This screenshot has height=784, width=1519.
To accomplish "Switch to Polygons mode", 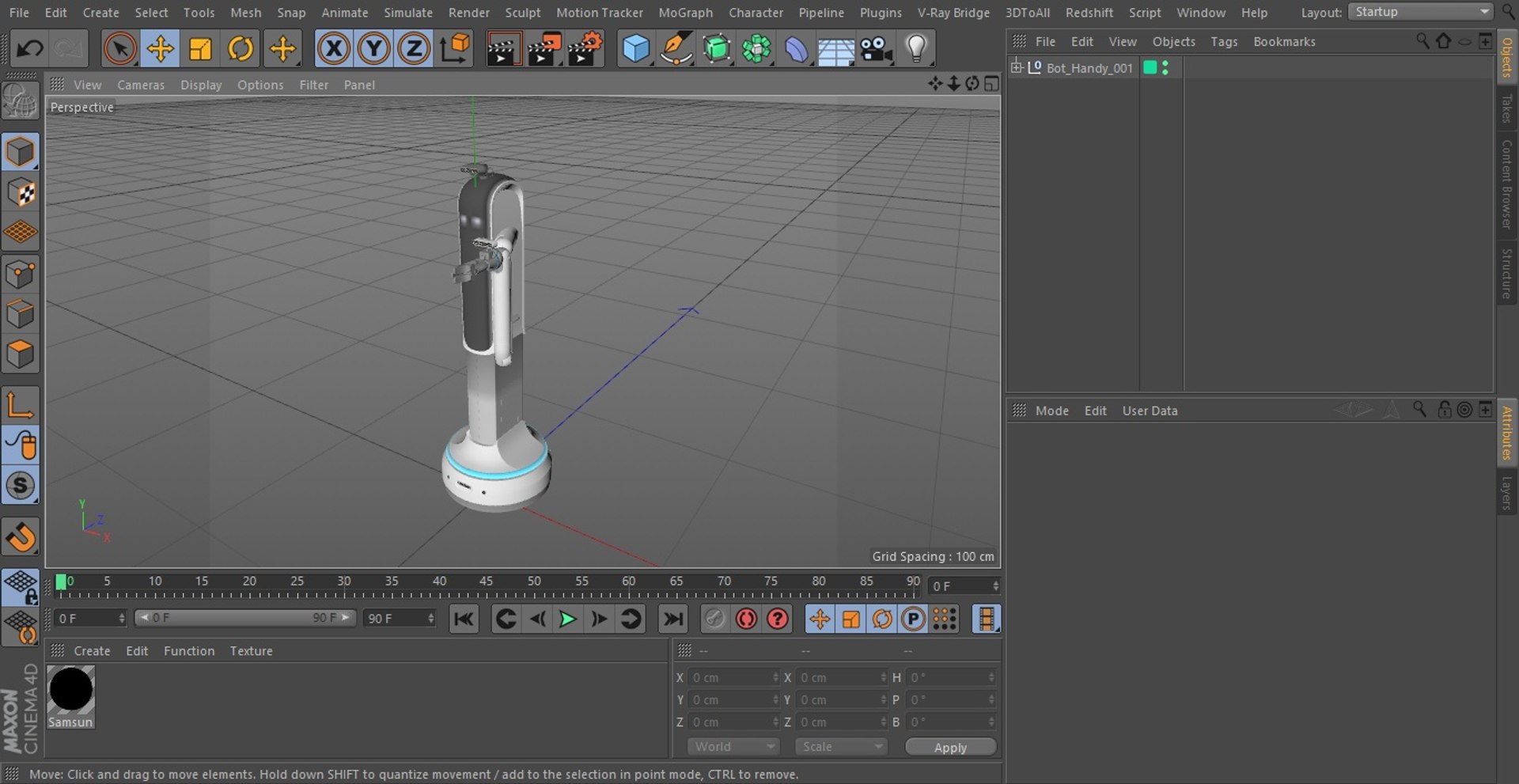I will 21,354.
